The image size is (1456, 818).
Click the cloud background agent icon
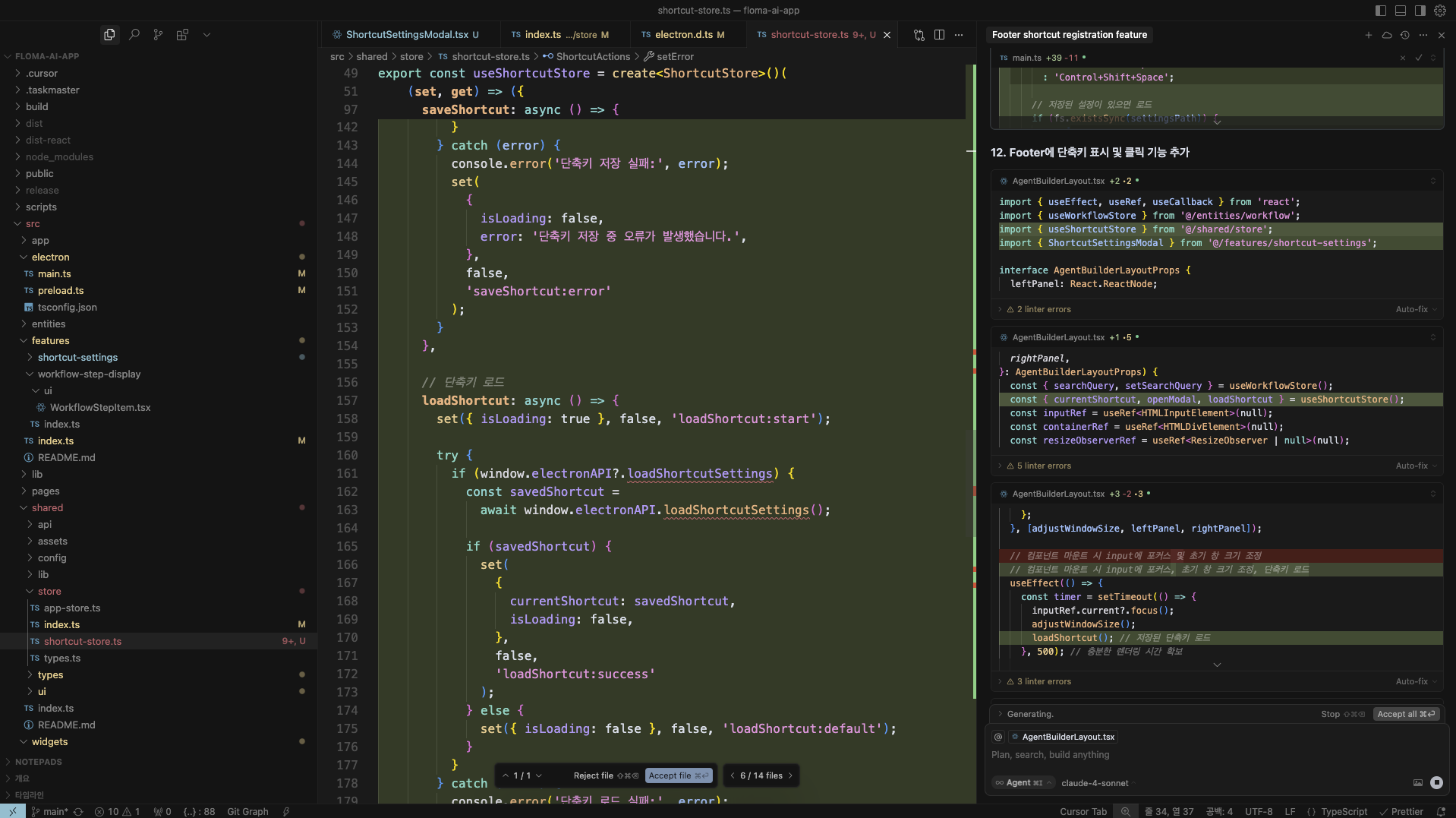coord(1387,35)
